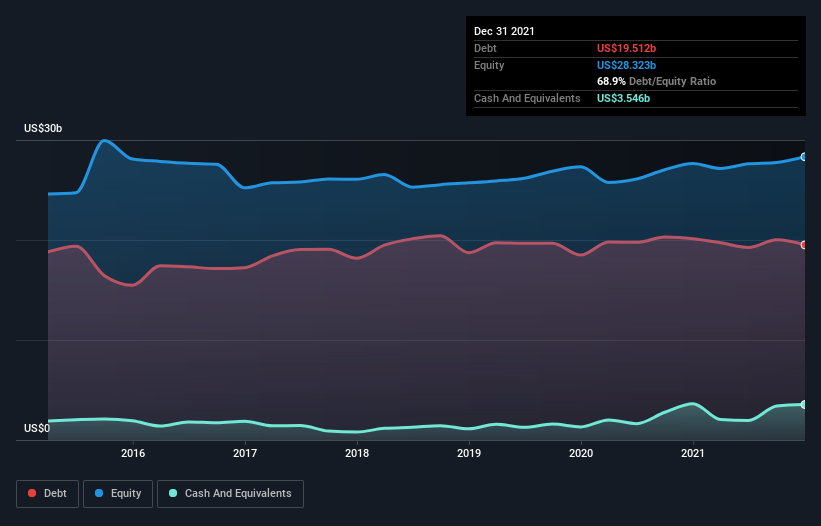Toggle the Equity series legend button
This screenshot has width=821, height=526.
(118, 494)
